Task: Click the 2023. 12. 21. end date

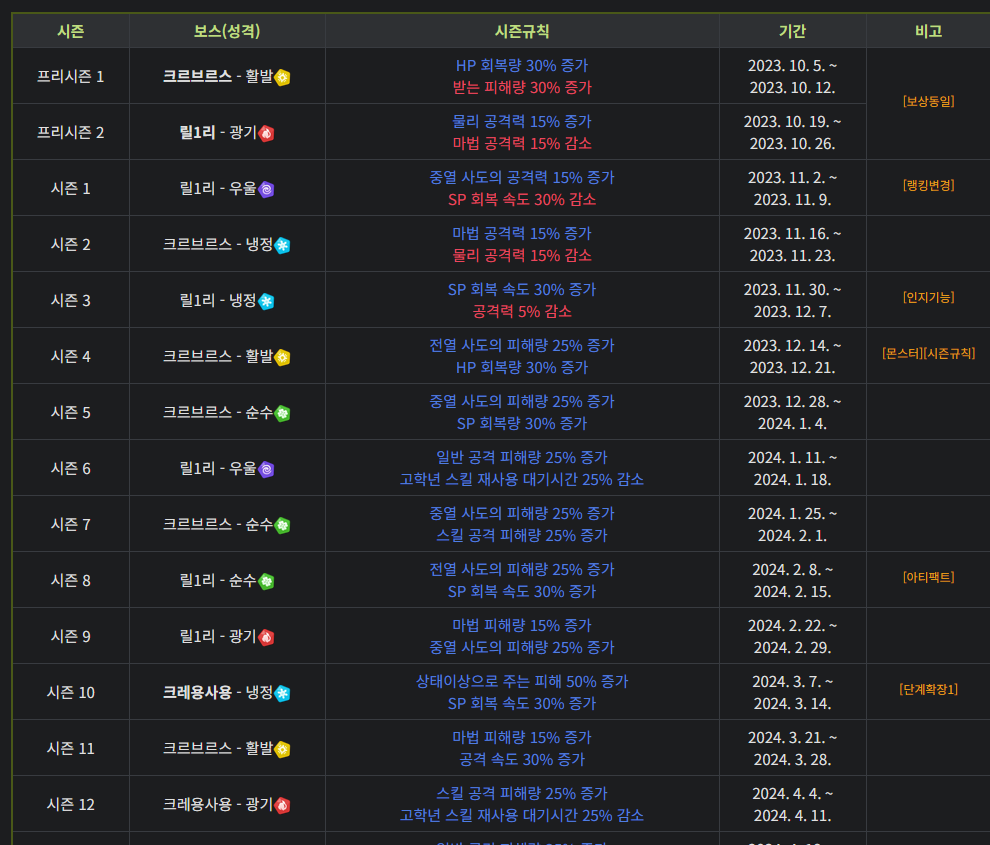Action: pyautogui.click(x=792, y=368)
